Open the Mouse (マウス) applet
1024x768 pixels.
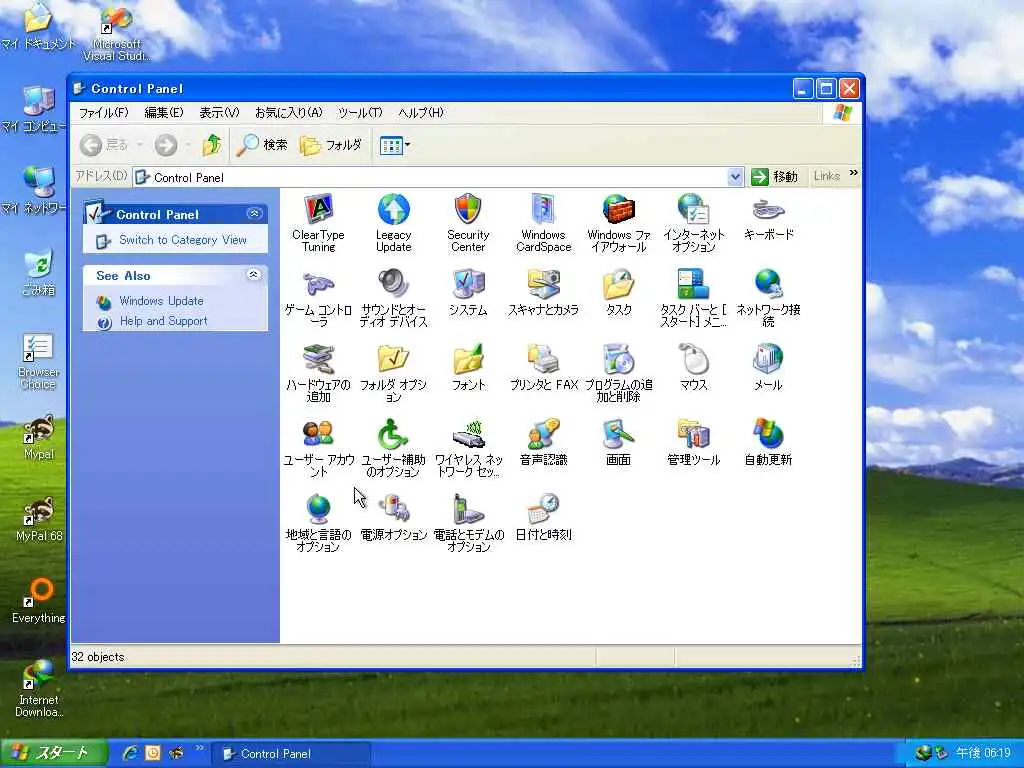694,367
